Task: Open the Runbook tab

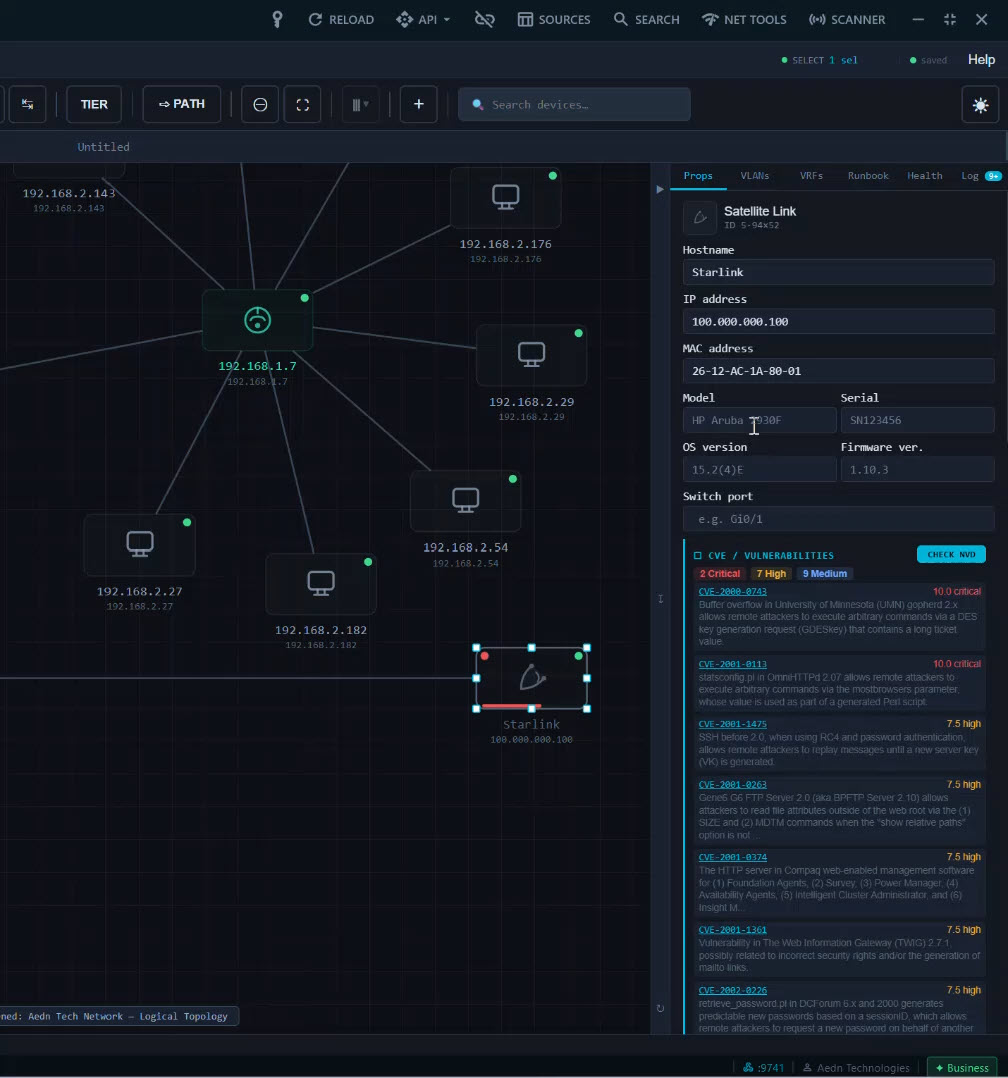Action: click(868, 176)
